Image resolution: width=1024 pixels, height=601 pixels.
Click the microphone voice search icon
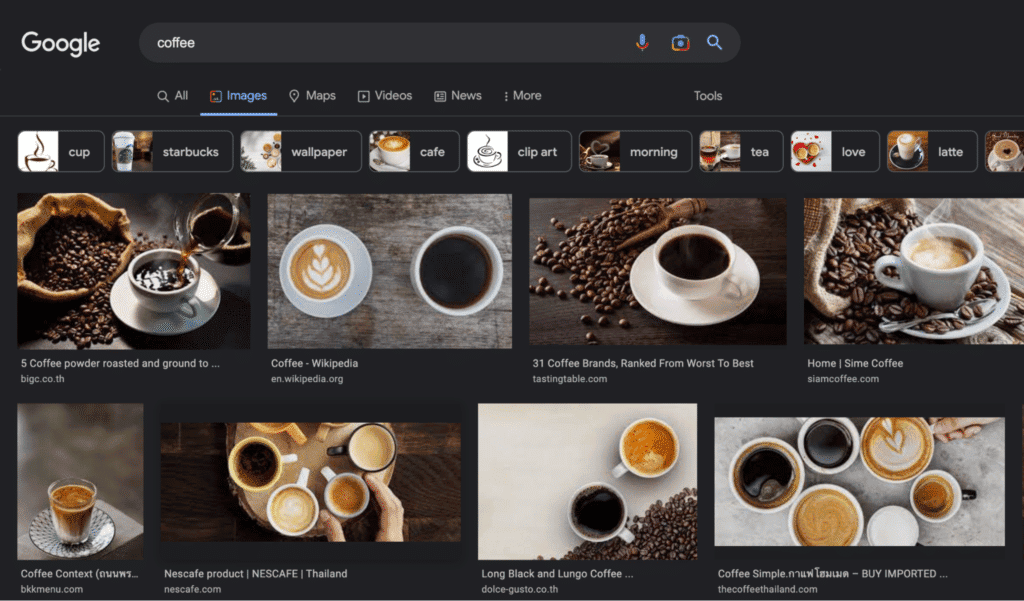642,42
